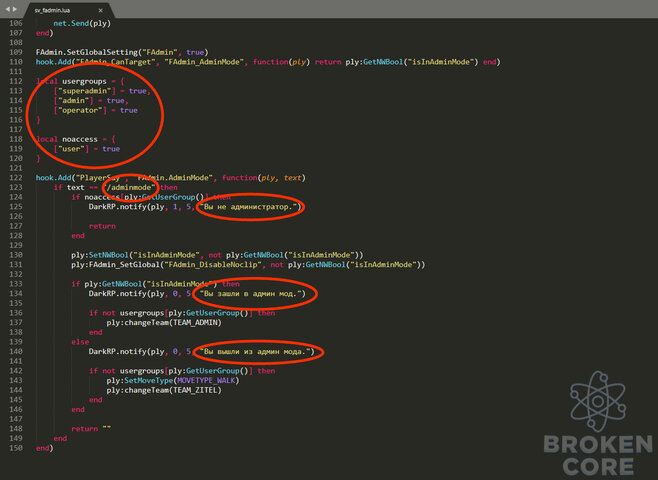This screenshot has width=658, height=480.
Task: Click the ["user"] table key
Action: 71,149
